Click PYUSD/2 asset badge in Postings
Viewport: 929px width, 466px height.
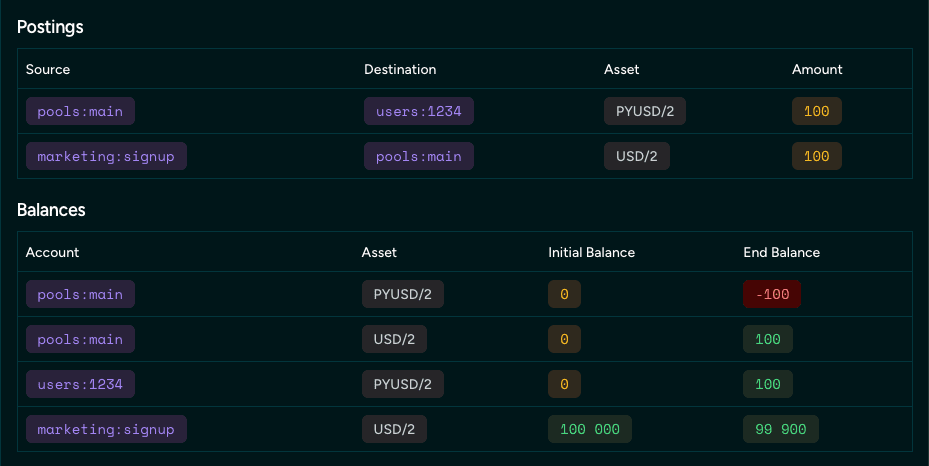(x=644, y=111)
